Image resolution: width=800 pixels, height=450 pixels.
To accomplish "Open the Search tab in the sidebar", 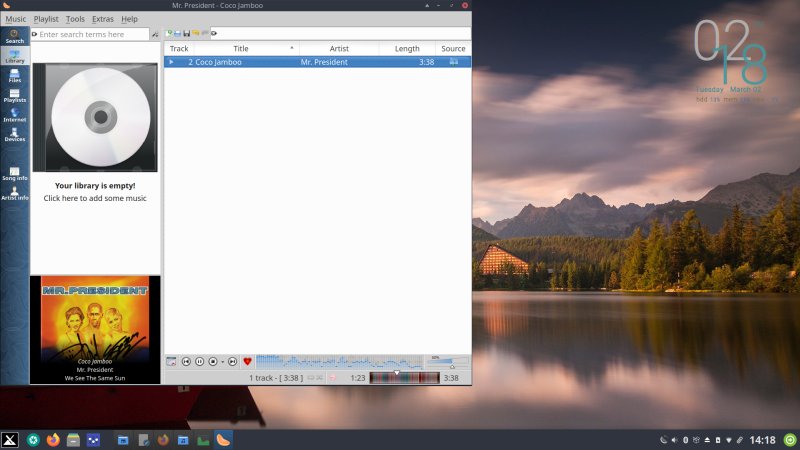I will pos(14,36).
